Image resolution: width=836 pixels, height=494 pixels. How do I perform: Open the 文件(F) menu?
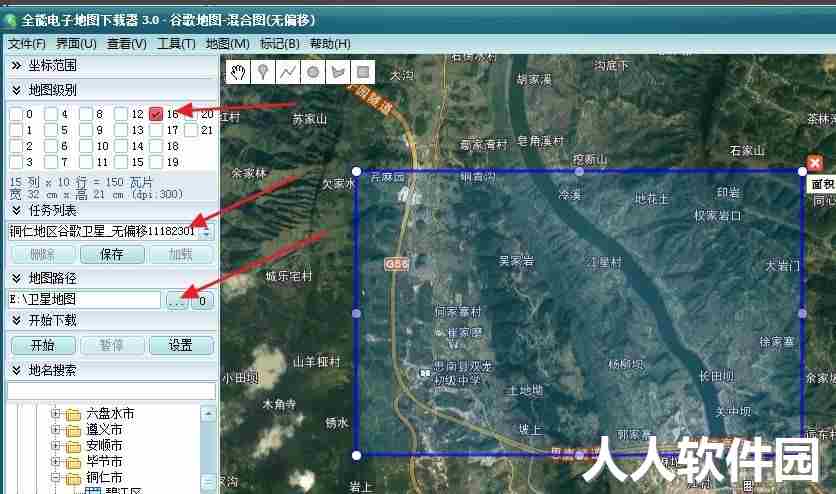click(27, 44)
